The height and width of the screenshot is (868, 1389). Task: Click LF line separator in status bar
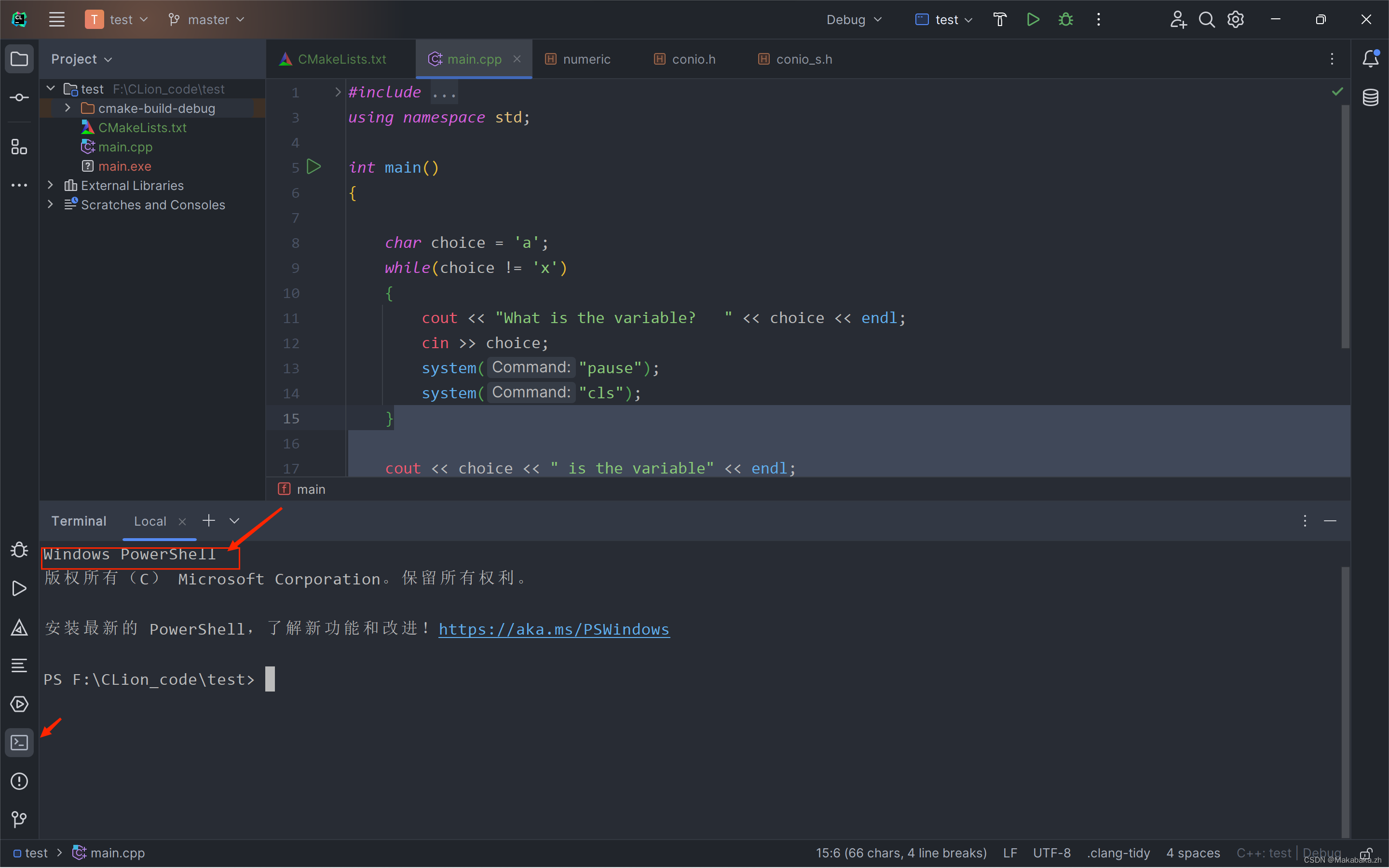point(1010,853)
